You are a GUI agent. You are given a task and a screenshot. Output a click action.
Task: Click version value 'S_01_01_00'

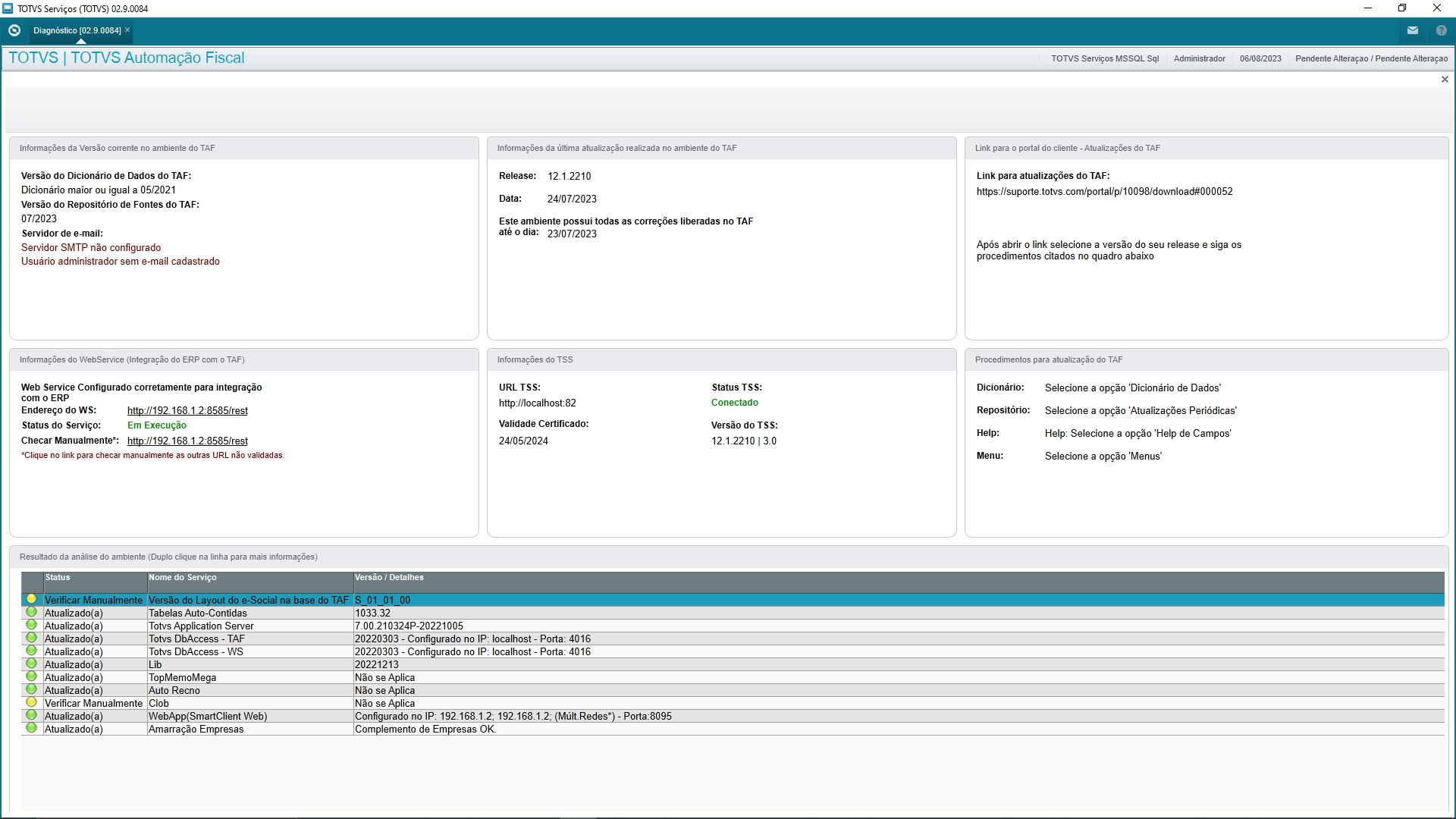(x=382, y=601)
